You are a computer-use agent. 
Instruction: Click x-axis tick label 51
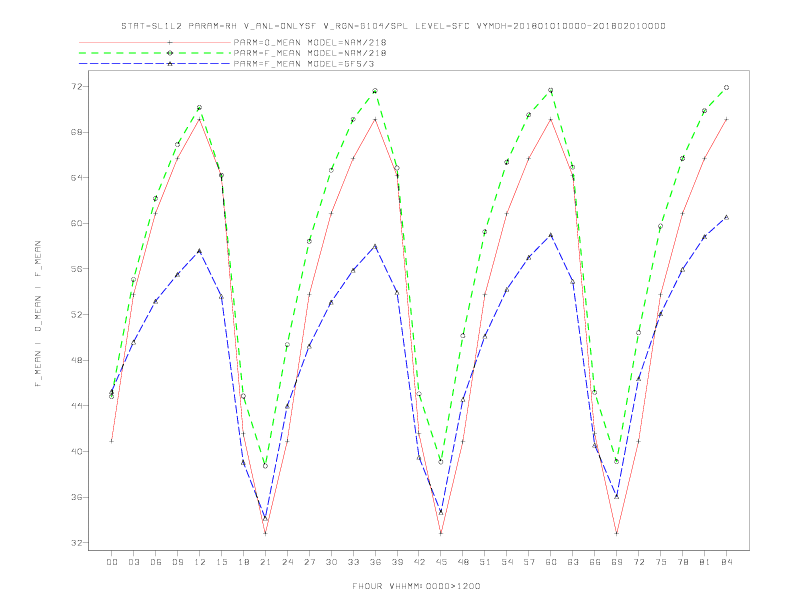pyautogui.click(x=485, y=562)
